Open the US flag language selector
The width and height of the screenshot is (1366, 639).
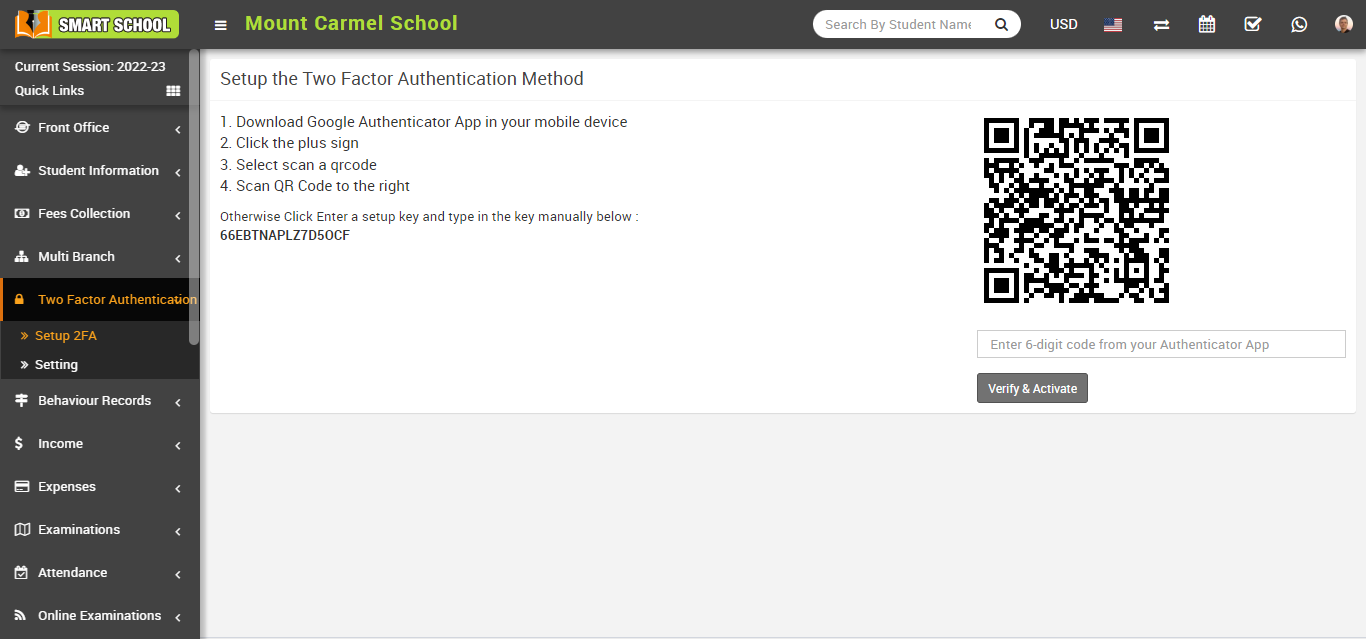click(x=1113, y=24)
